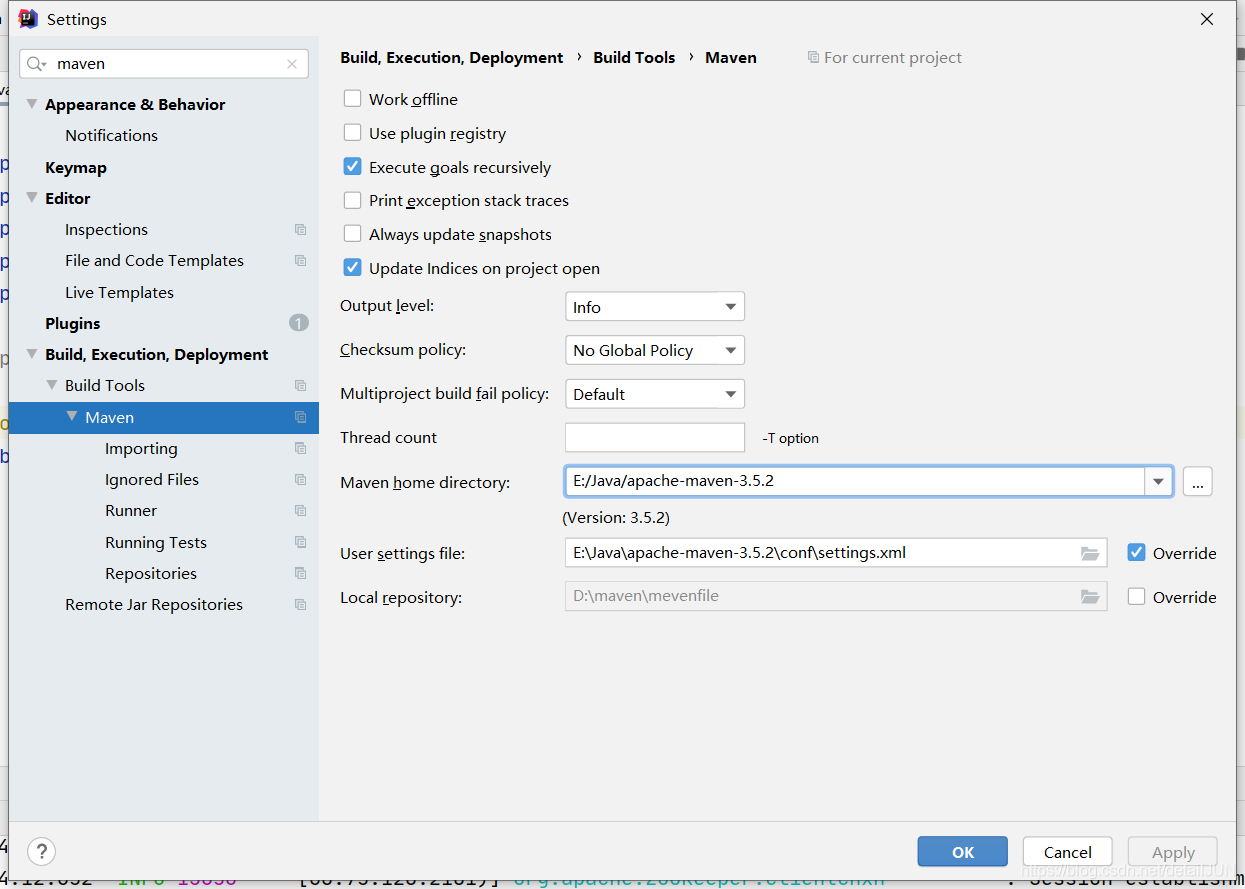Viewport: 1245px width, 889px height.
Task: Uncheck Override for User settings file
Action: (1136, 553)
